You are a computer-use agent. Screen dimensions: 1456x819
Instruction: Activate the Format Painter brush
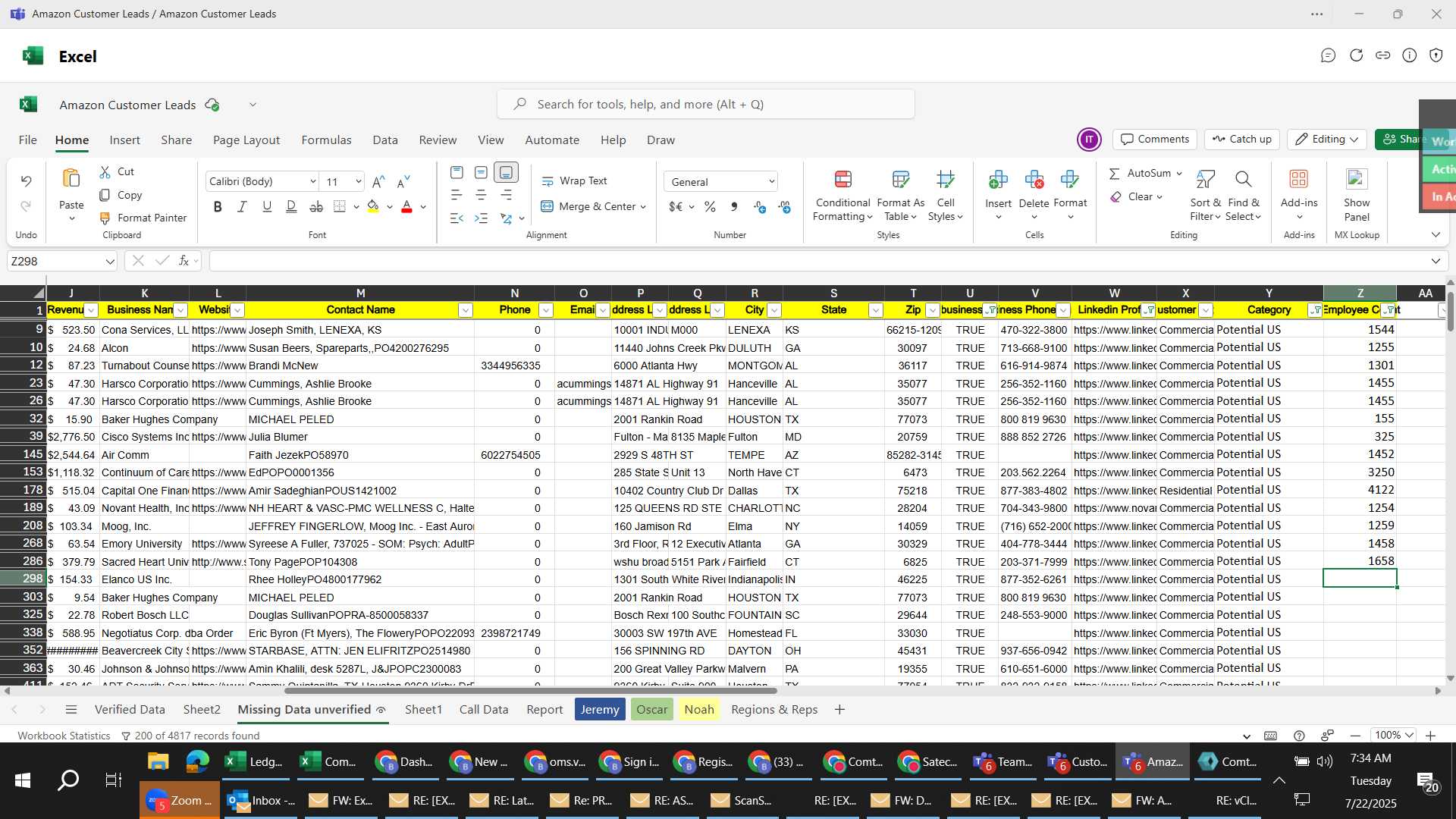[105, 218]
